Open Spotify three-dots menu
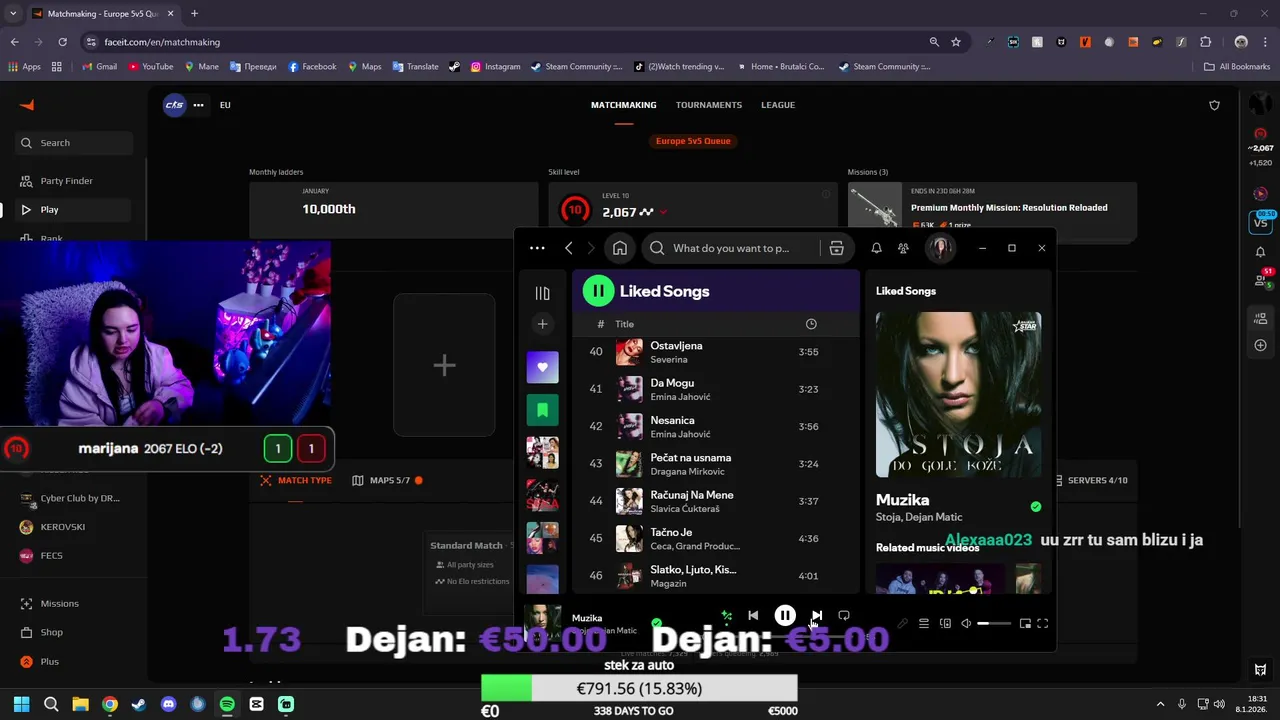1280x720 pixels. (537, 248)
